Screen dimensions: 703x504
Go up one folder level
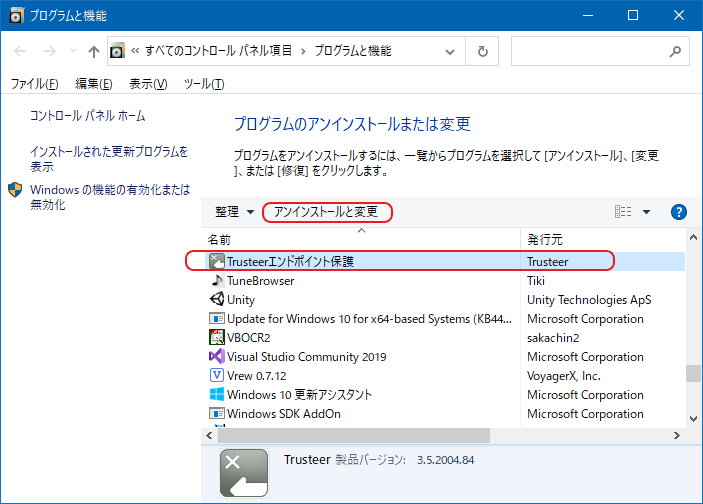point(94,52)
